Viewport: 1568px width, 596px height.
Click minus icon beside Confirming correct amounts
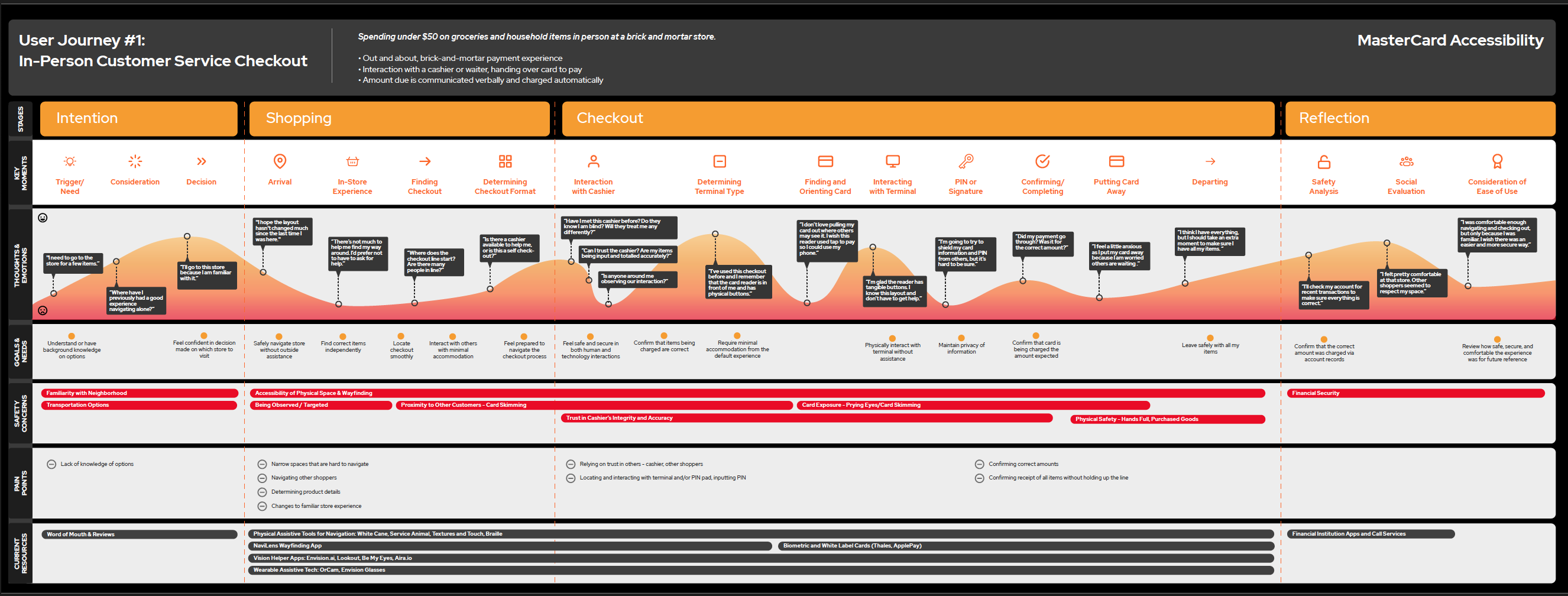click(979, 465)
